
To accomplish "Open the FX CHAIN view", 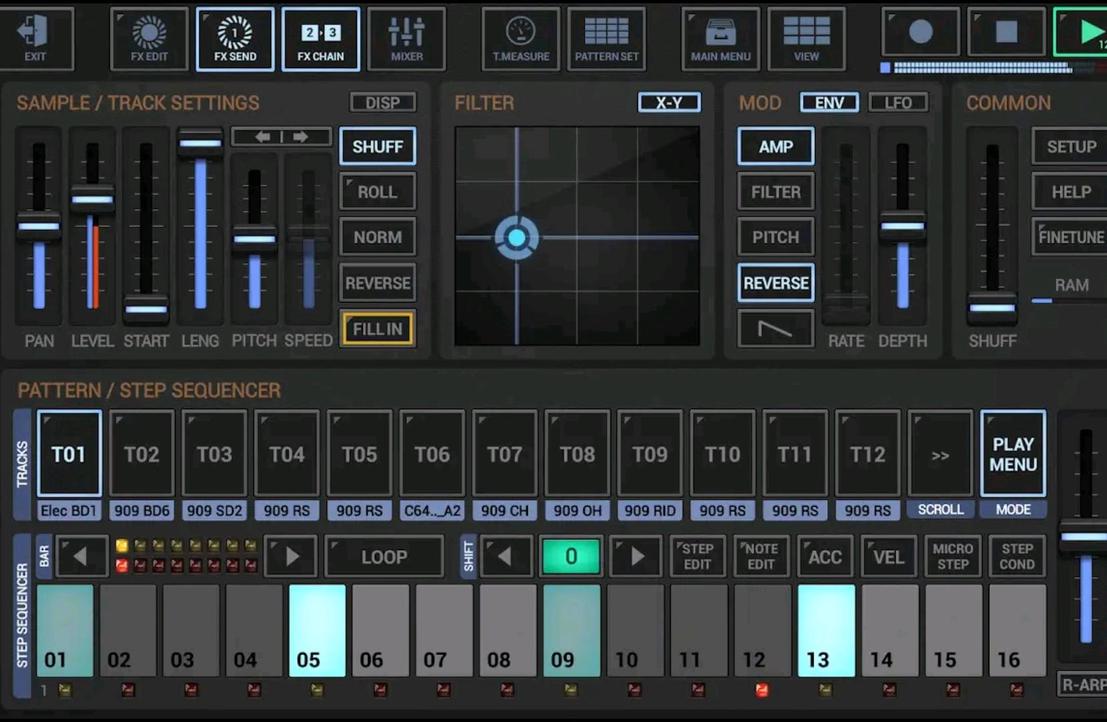I will 321,38.
